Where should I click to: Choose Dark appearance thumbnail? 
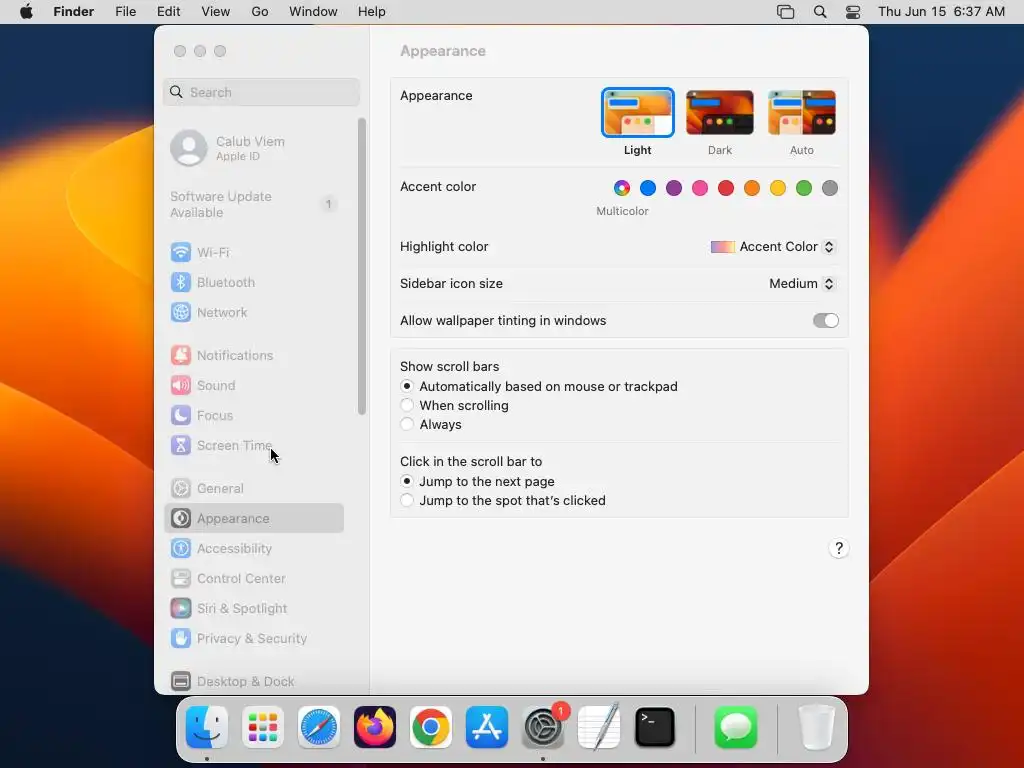(720, 112)
